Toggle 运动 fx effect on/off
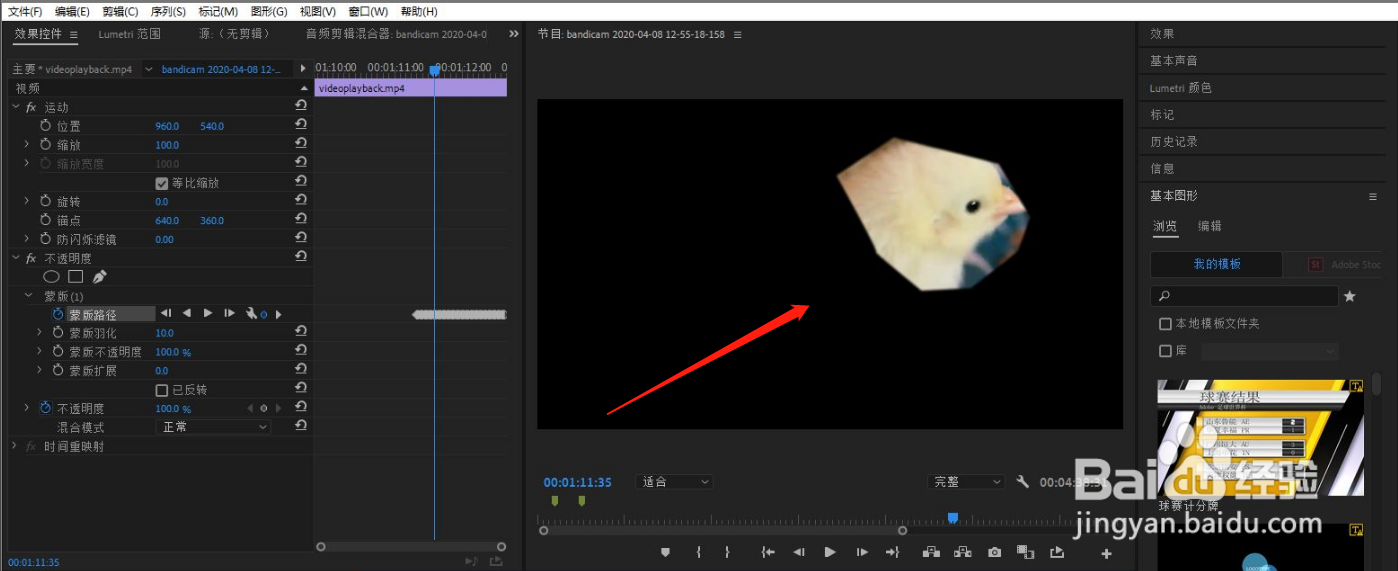Screen dimensions: 1398x571 pyautogui.click(x=31, y=107)
